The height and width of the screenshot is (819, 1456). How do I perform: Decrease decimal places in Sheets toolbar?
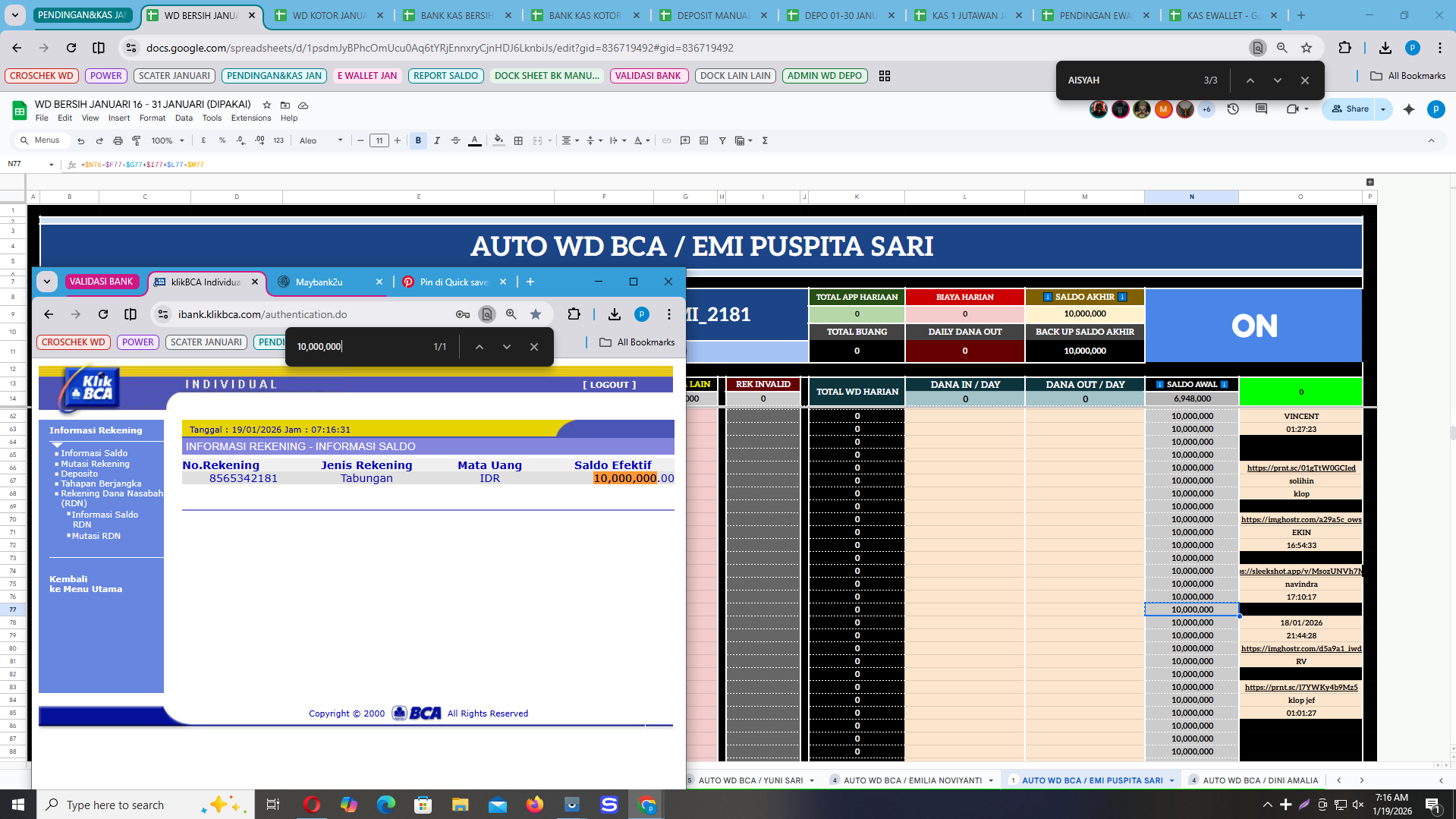tap(241, 140)
